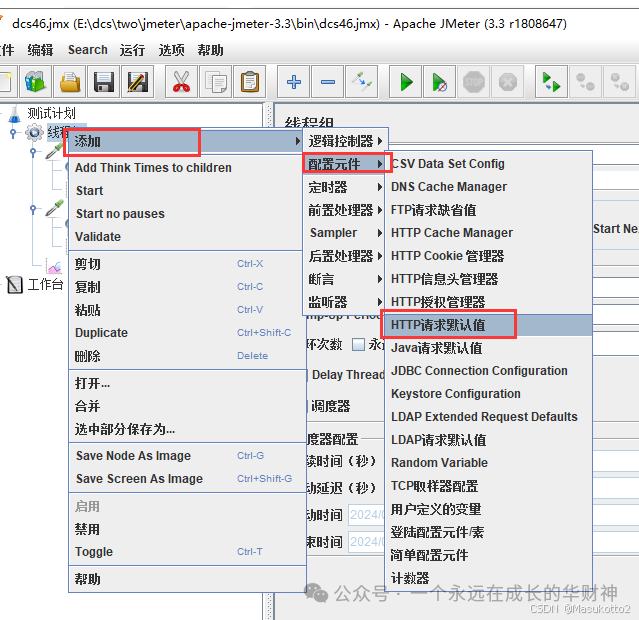Open the 添加 context menu entry

[185, 141]
